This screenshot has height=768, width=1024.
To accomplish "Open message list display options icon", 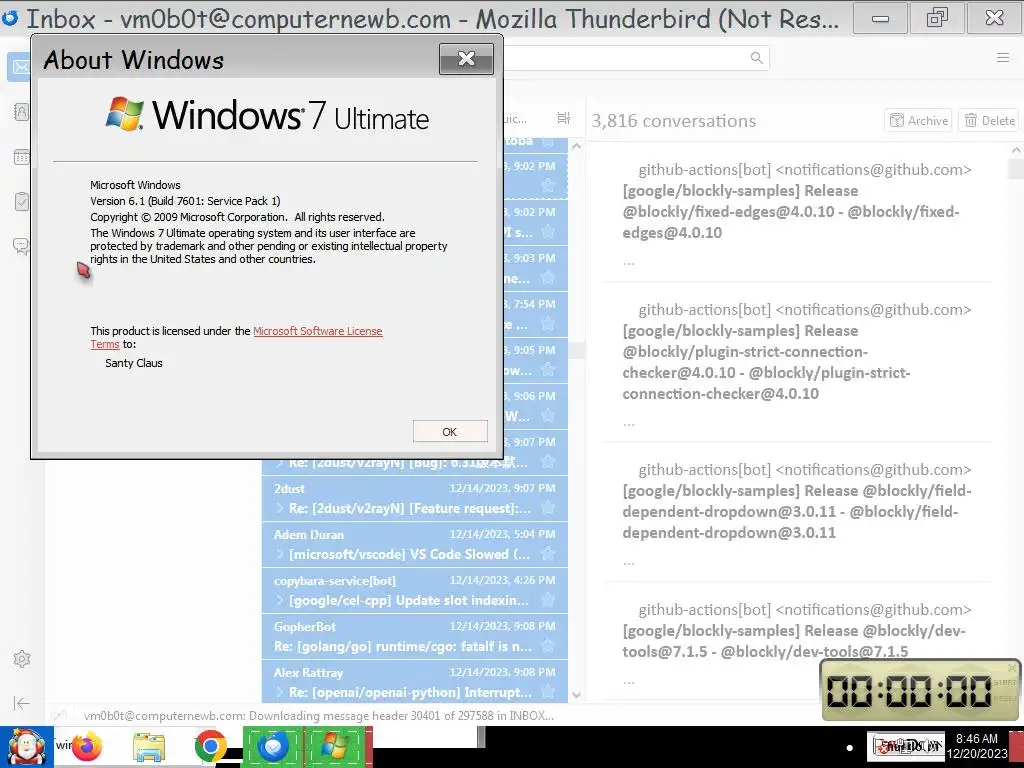I will point(563,118).
